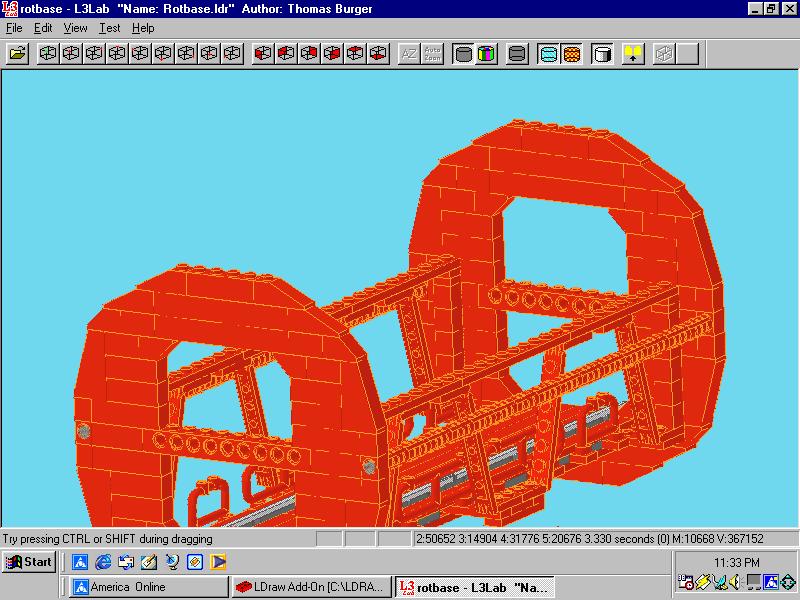
Task: Click the Windows Start button
Action: [x=29, y=562]
